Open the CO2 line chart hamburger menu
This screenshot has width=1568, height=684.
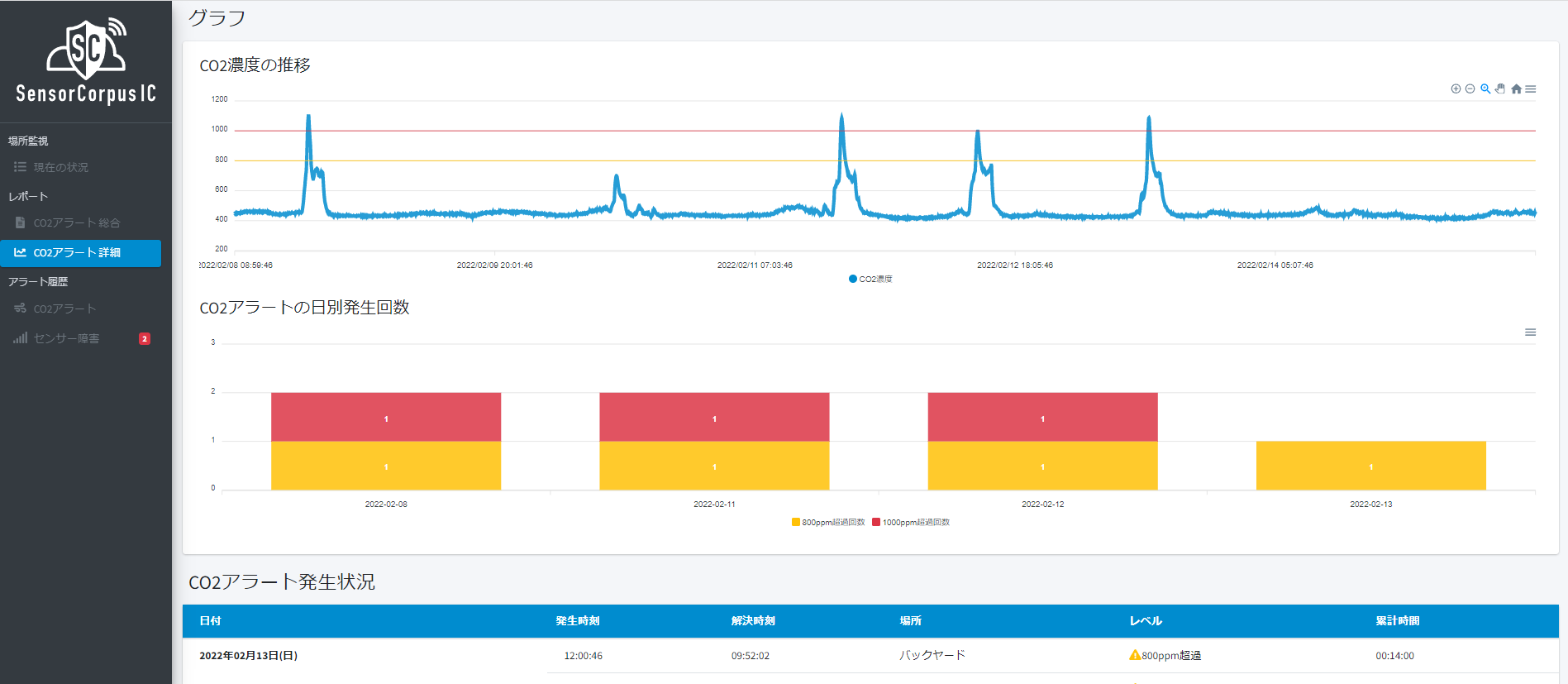click(x=1531, y=88)
